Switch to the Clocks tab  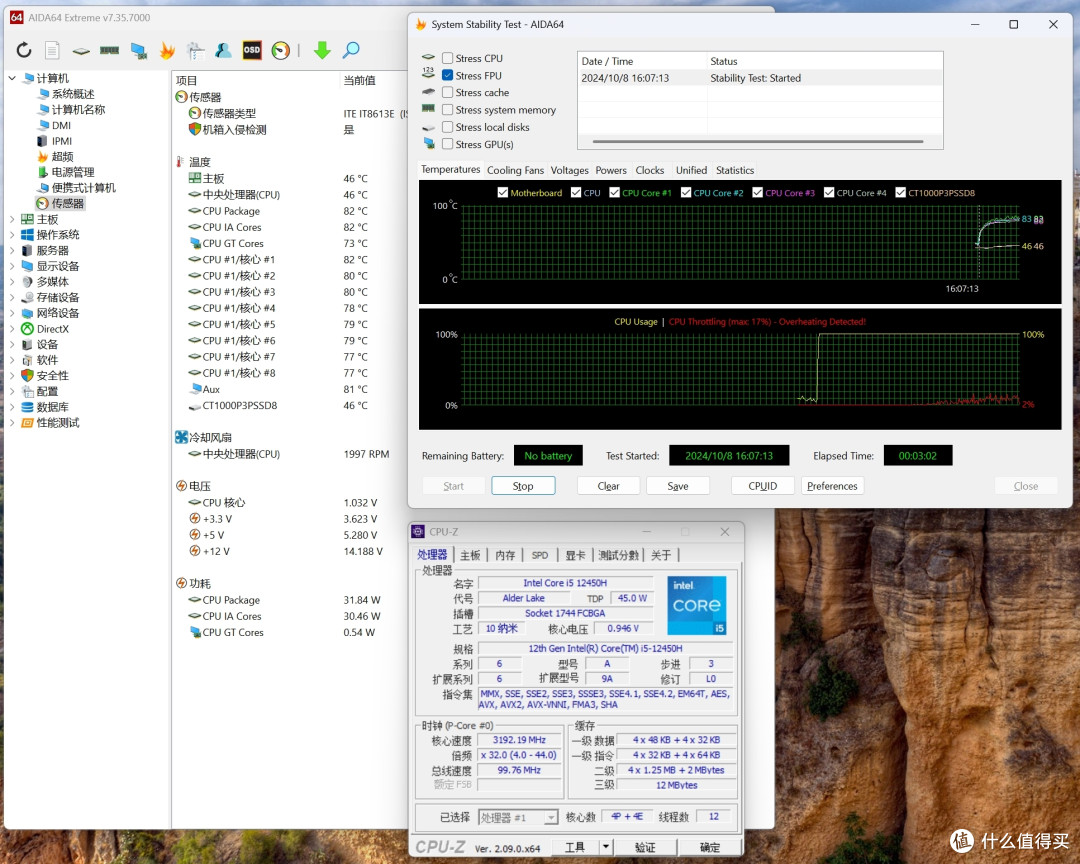pyautogui.click(x=650, y=170)
